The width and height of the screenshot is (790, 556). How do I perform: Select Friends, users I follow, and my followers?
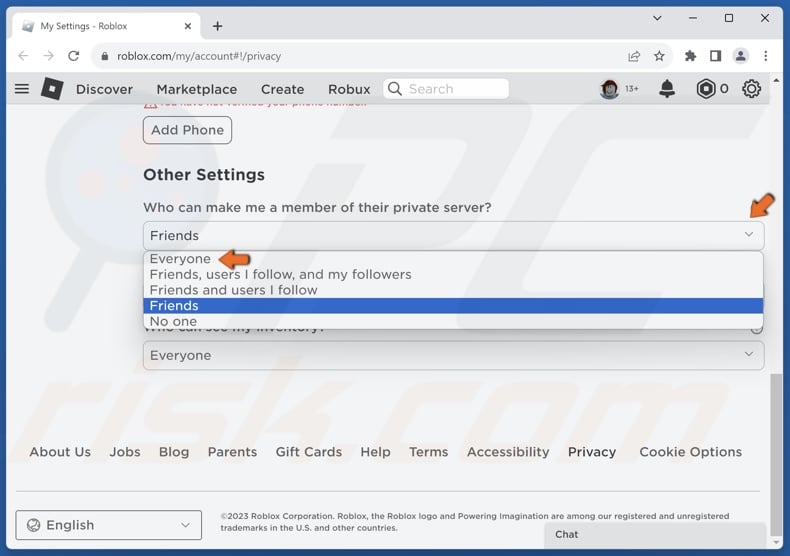(453, 274)
